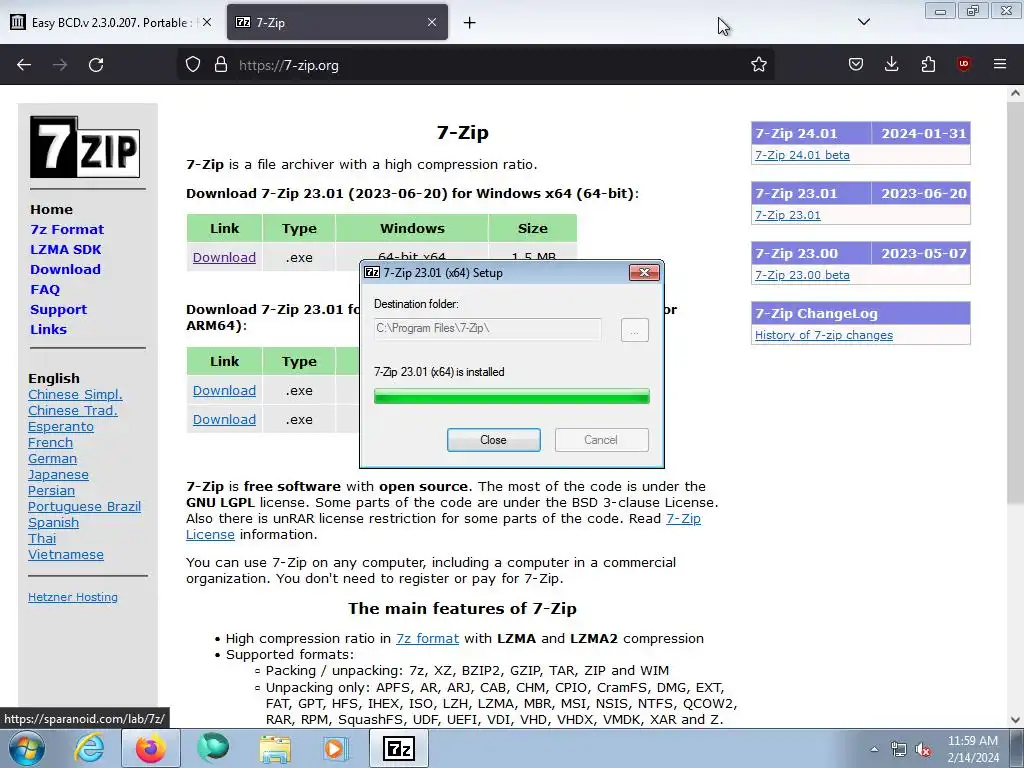Open the 7-Zip 24.01 beta link
Image resolution: width=1024 pixels, height=768 pixels.
[x=802, y=155]
